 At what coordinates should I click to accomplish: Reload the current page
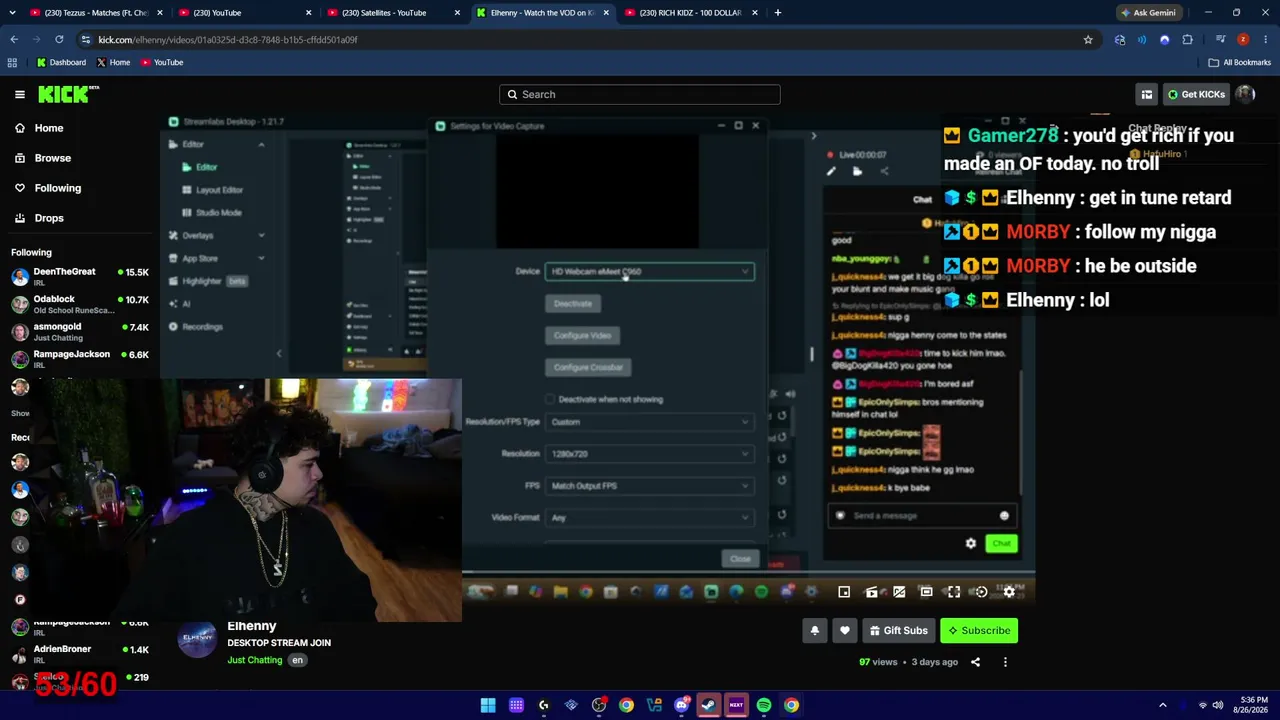point(59,40)
